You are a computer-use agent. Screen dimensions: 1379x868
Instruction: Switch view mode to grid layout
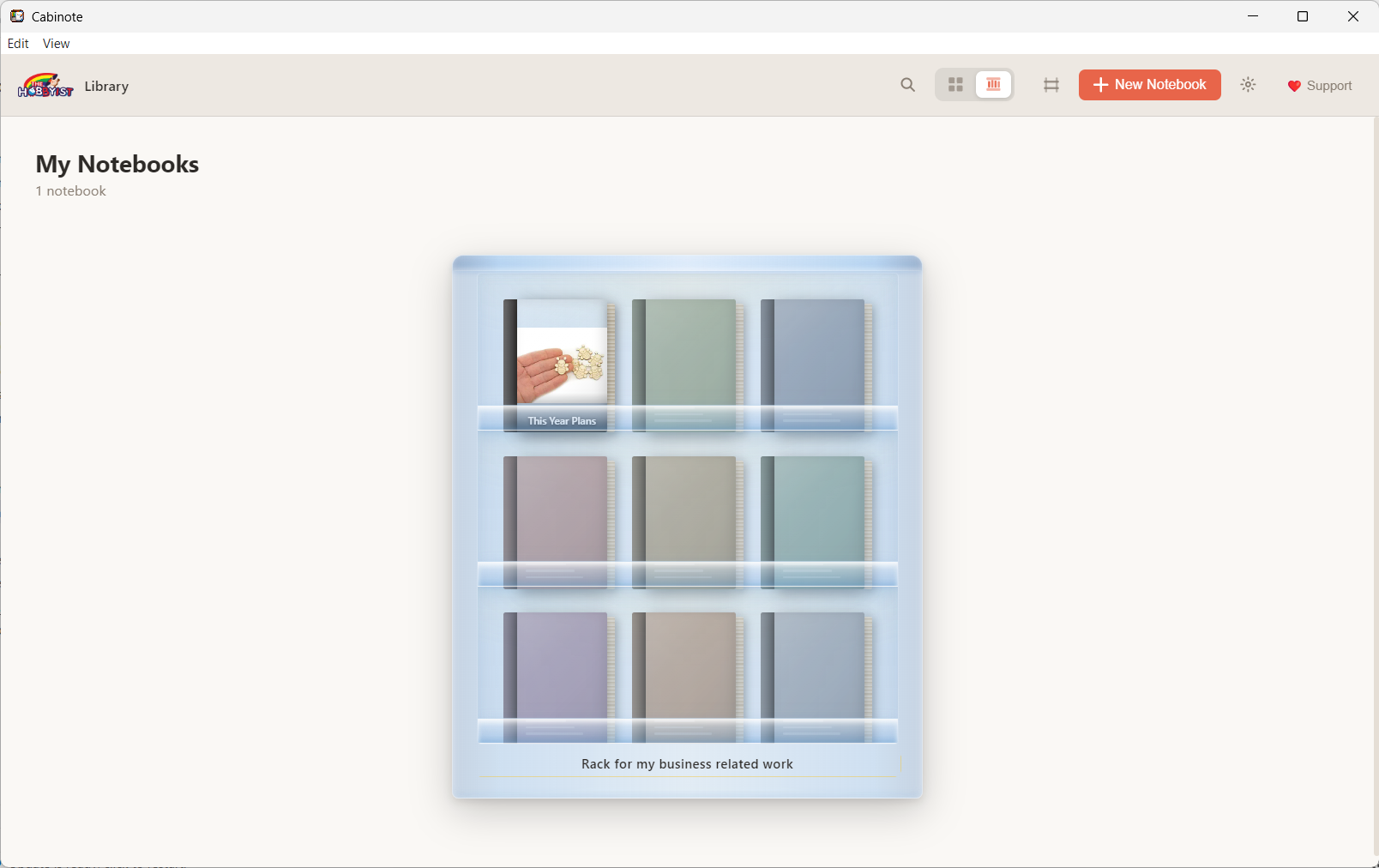click(955, 85)
